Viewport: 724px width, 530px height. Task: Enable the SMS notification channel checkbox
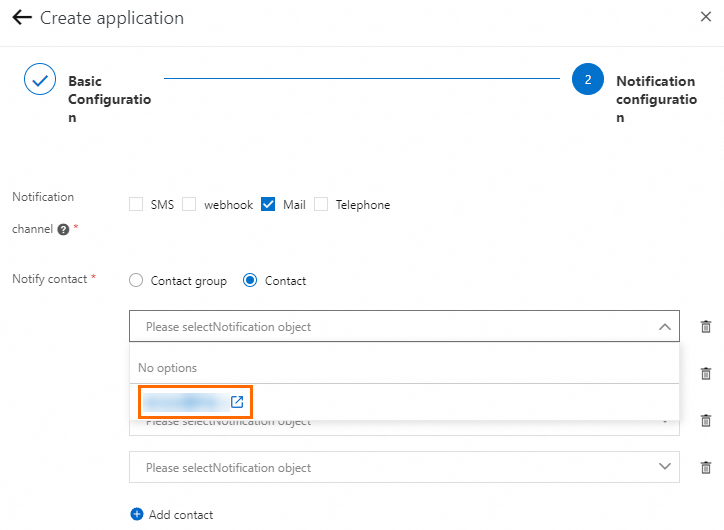(x=136, y=205)
